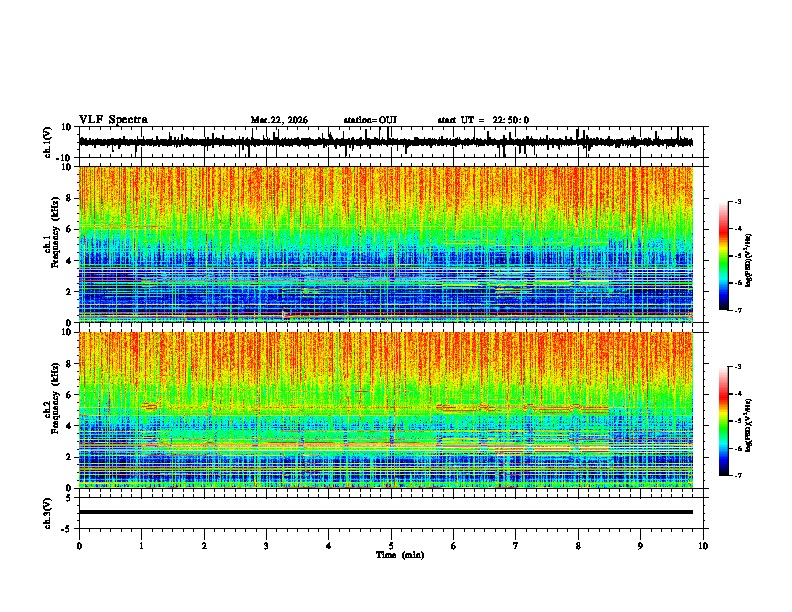Click the "ch.3(V)" axis label
Screen dimensions: 792x612
point(48,513)
